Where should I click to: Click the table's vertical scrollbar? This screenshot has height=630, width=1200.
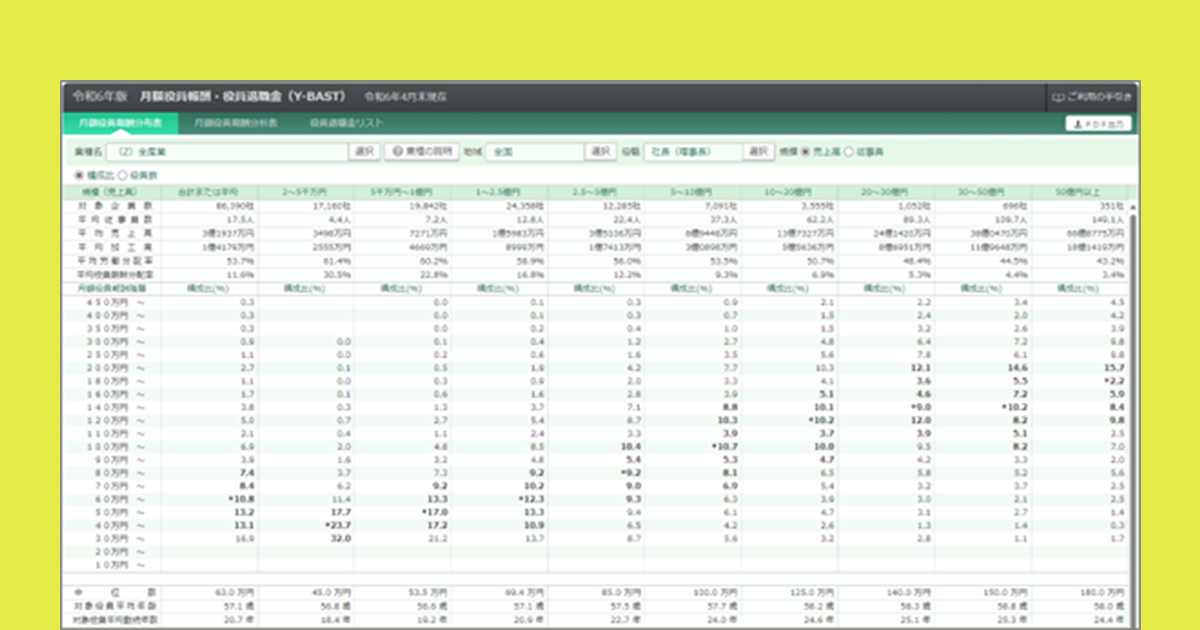(x=1133, y=400)
